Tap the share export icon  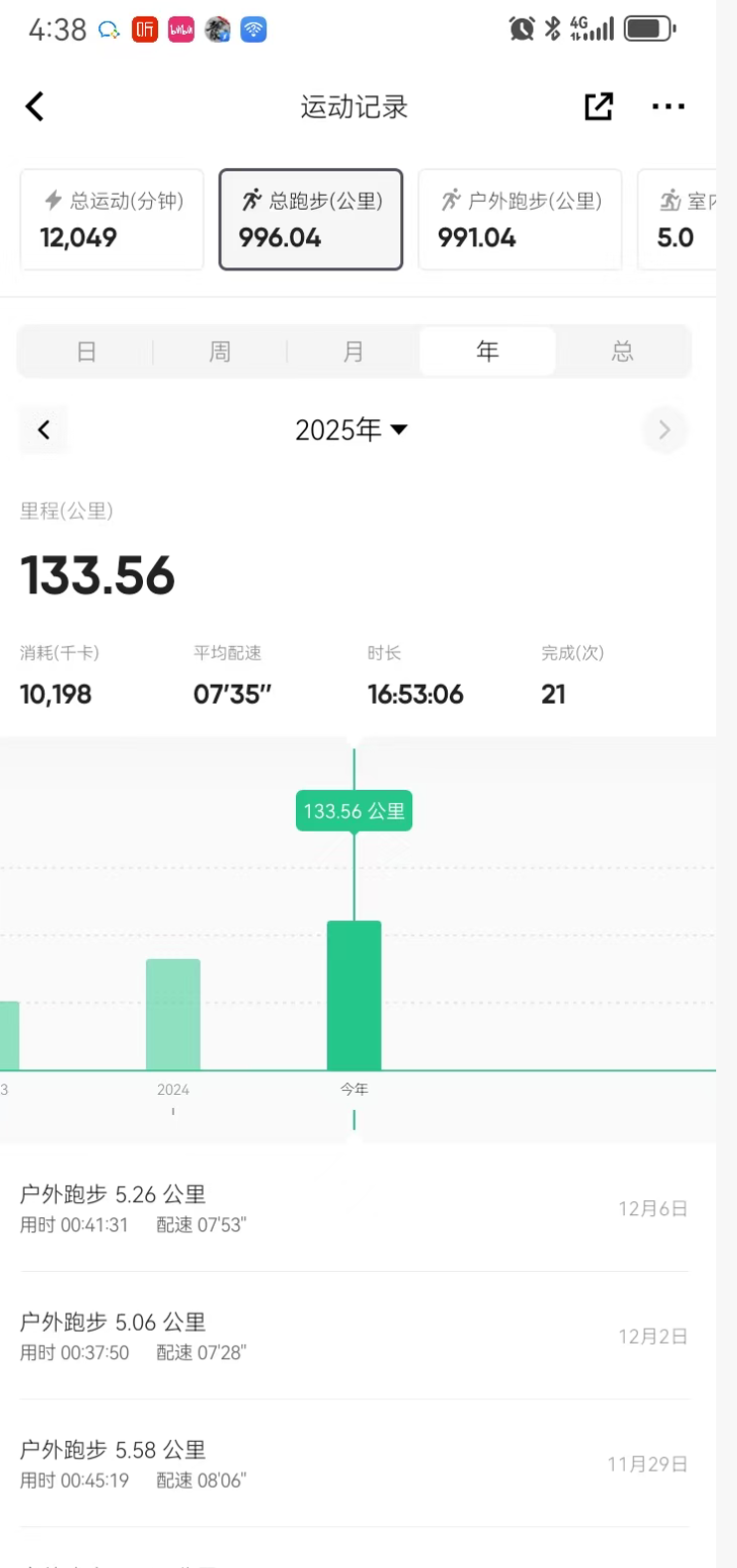(598, 106)
